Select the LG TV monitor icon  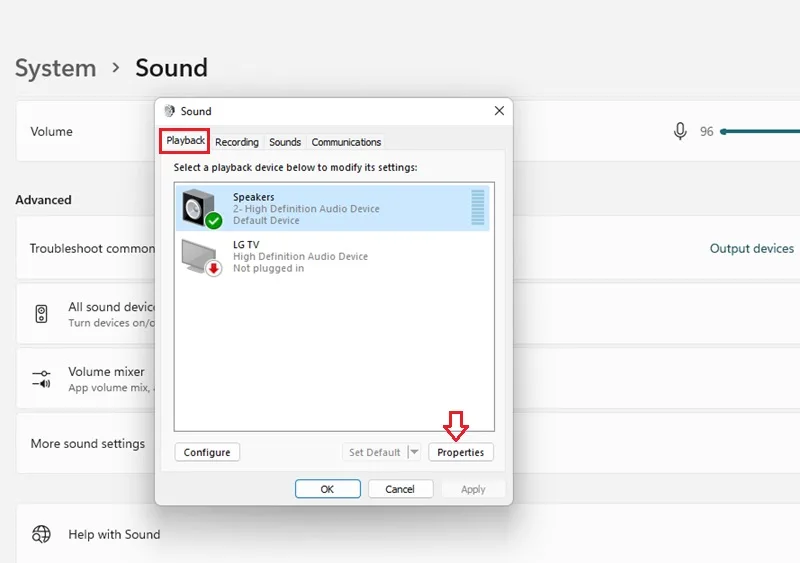point(201,257)
